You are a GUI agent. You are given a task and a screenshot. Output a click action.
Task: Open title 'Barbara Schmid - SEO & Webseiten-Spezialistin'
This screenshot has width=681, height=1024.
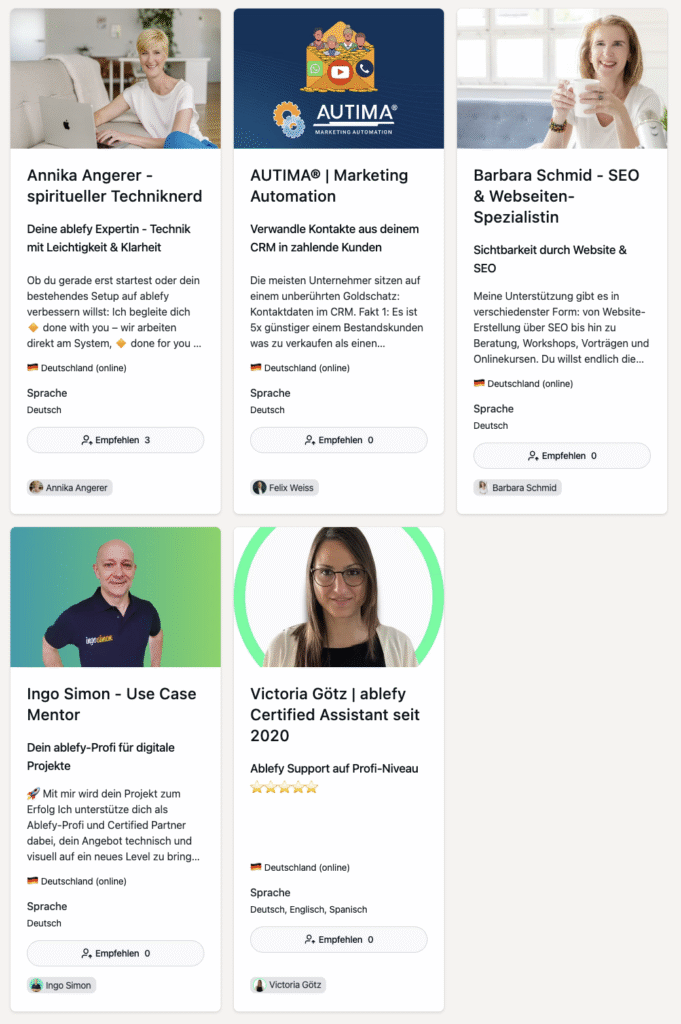coord(556,197)
